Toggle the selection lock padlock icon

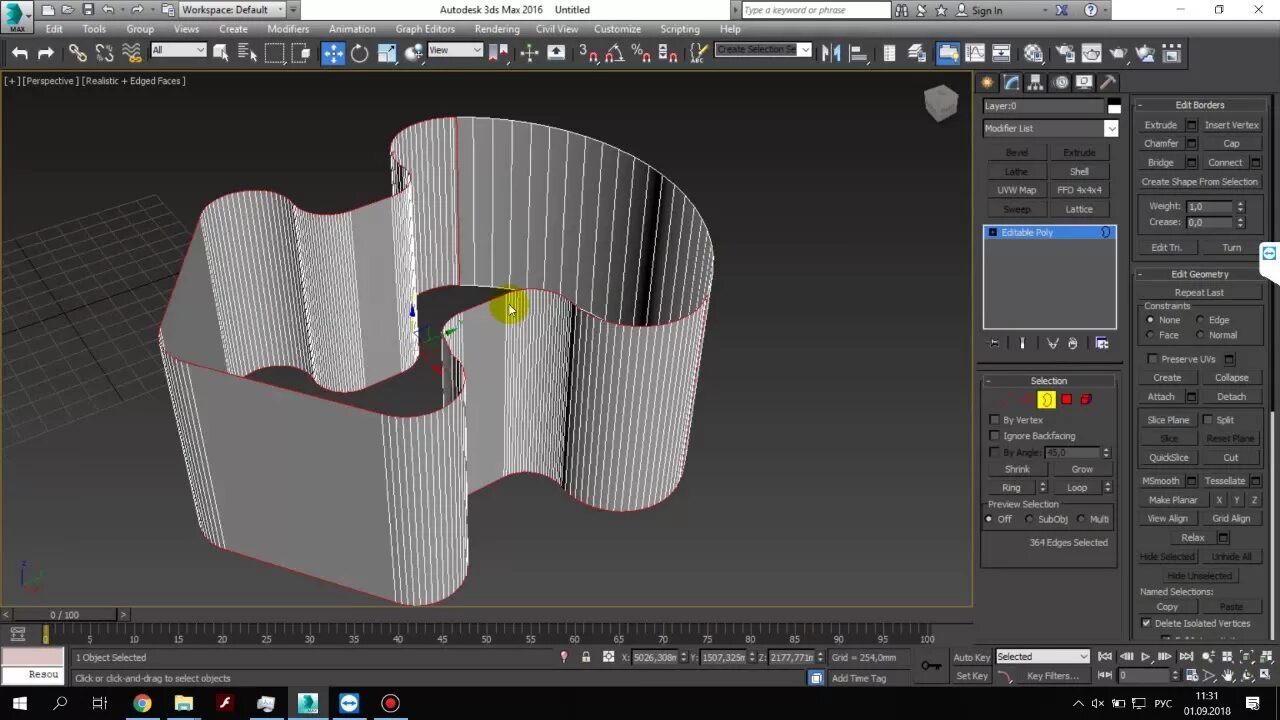pyautogui.click(x=585, y=657)
